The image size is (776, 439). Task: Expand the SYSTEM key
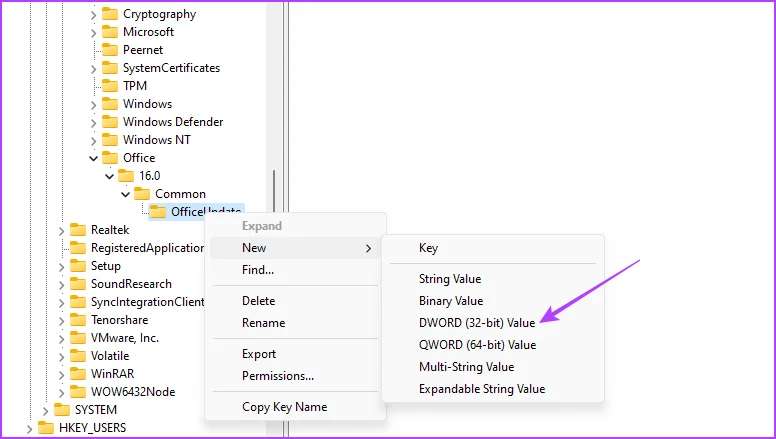click(x=46, y=411)
